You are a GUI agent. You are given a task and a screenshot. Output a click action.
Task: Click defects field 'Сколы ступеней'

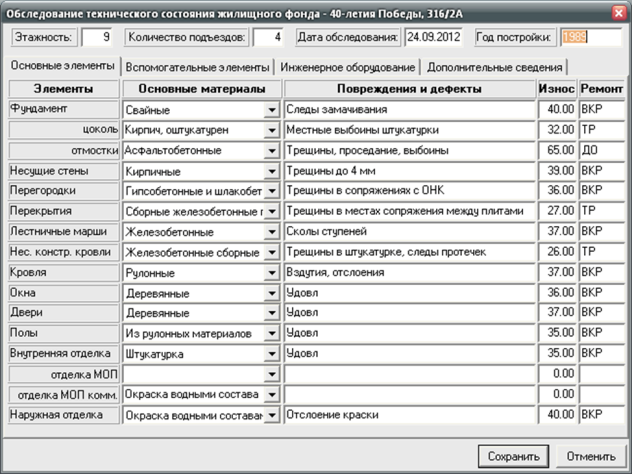[410, 232]
